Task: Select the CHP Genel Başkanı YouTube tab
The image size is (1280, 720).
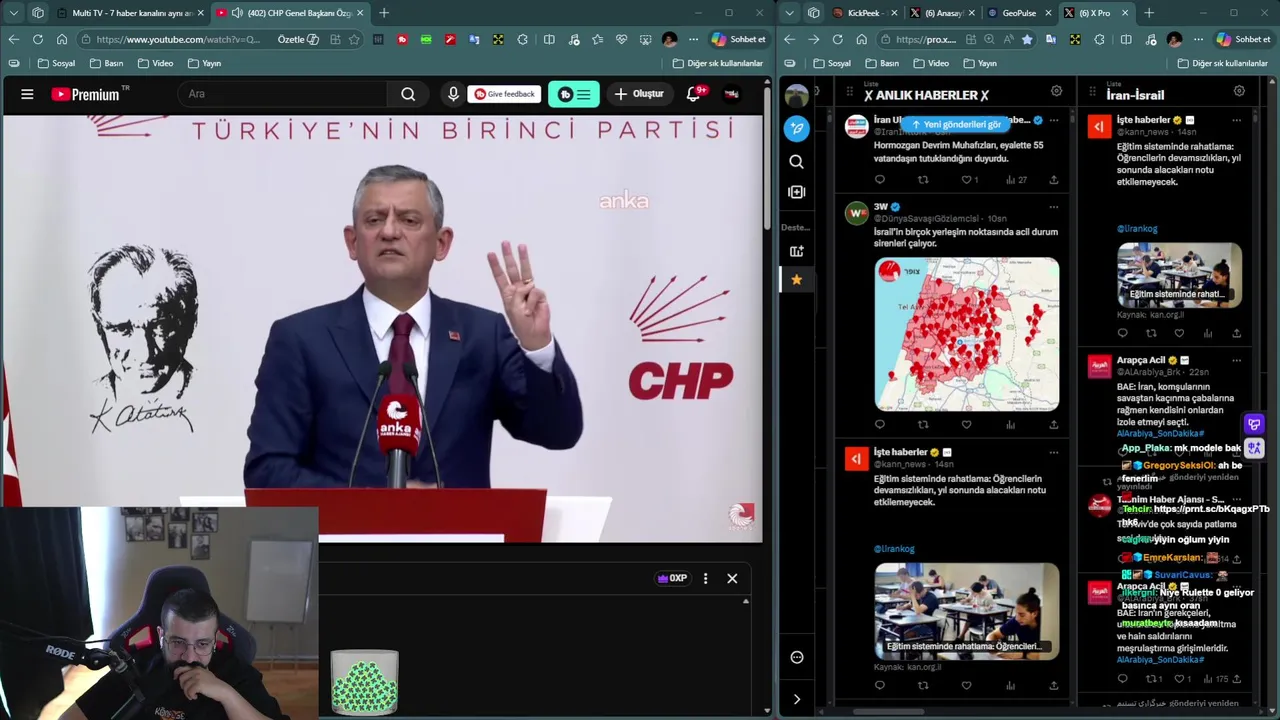Action: pyautogui.click(x=290, y=13)
